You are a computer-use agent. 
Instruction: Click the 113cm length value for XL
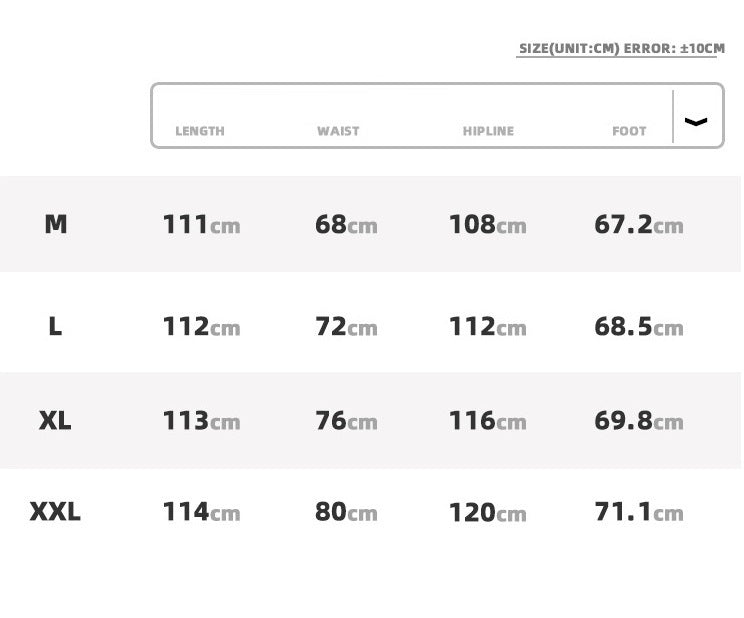201,421
